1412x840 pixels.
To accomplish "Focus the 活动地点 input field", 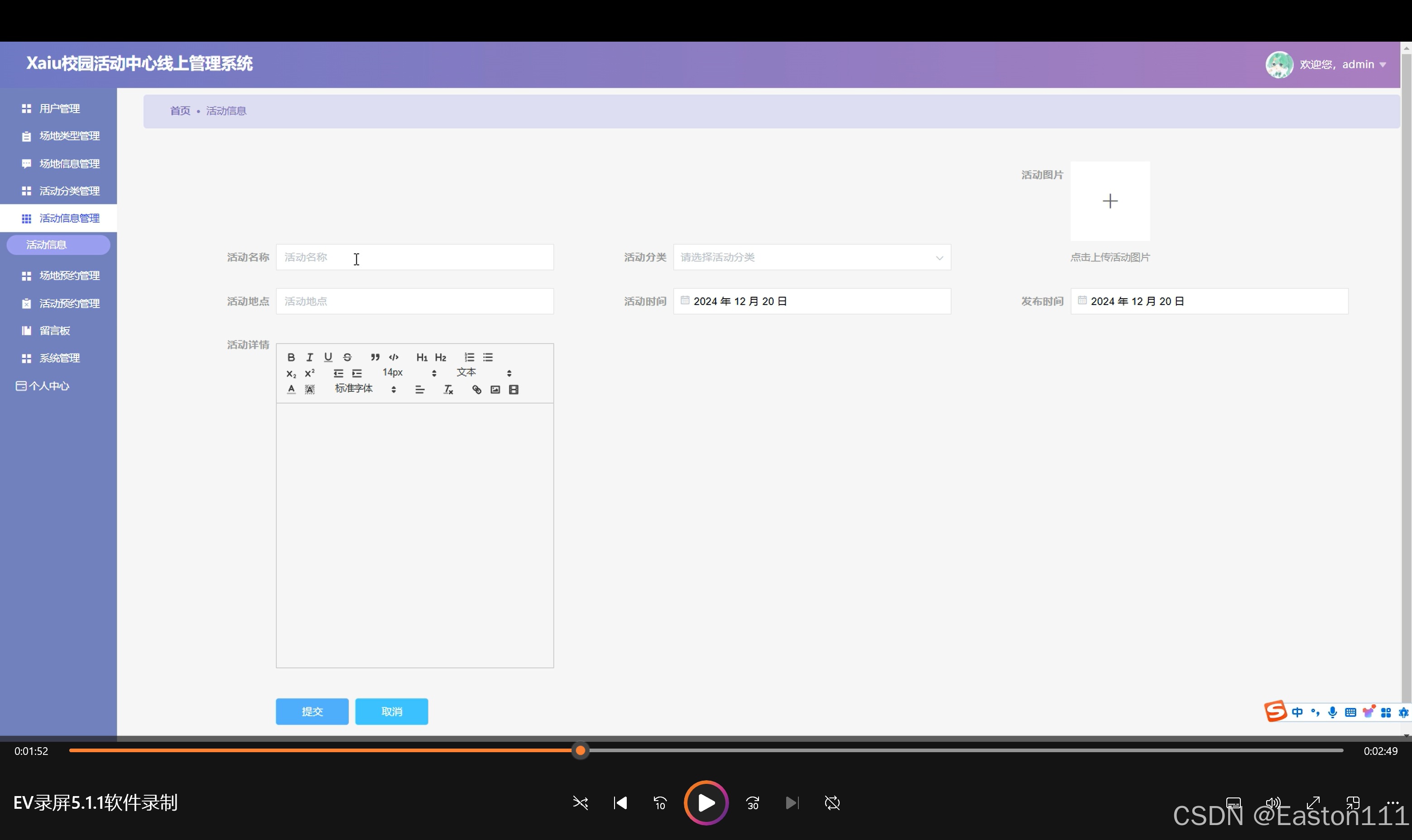I will coord(415,302).
